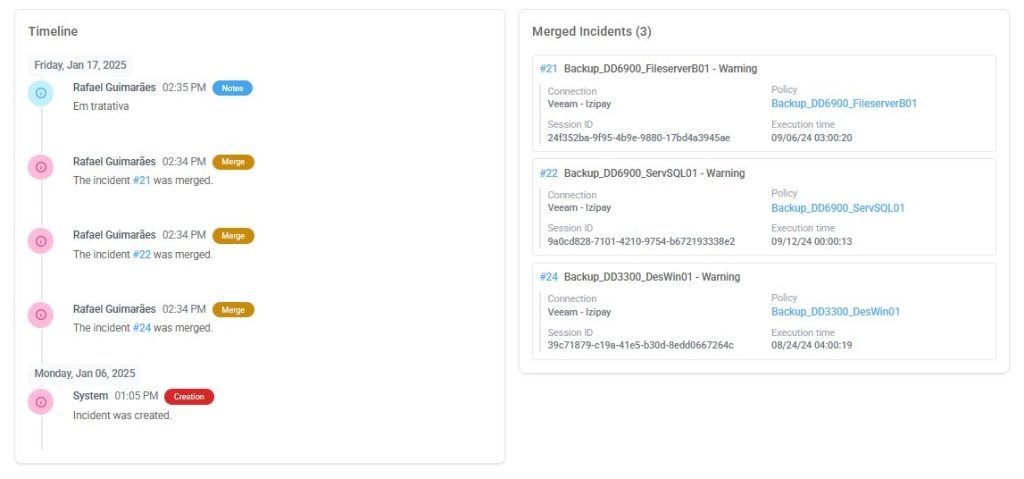Click the Merge badge on the #21 merge entry
Screen dimensions: 1024x479
click(233, 162)
